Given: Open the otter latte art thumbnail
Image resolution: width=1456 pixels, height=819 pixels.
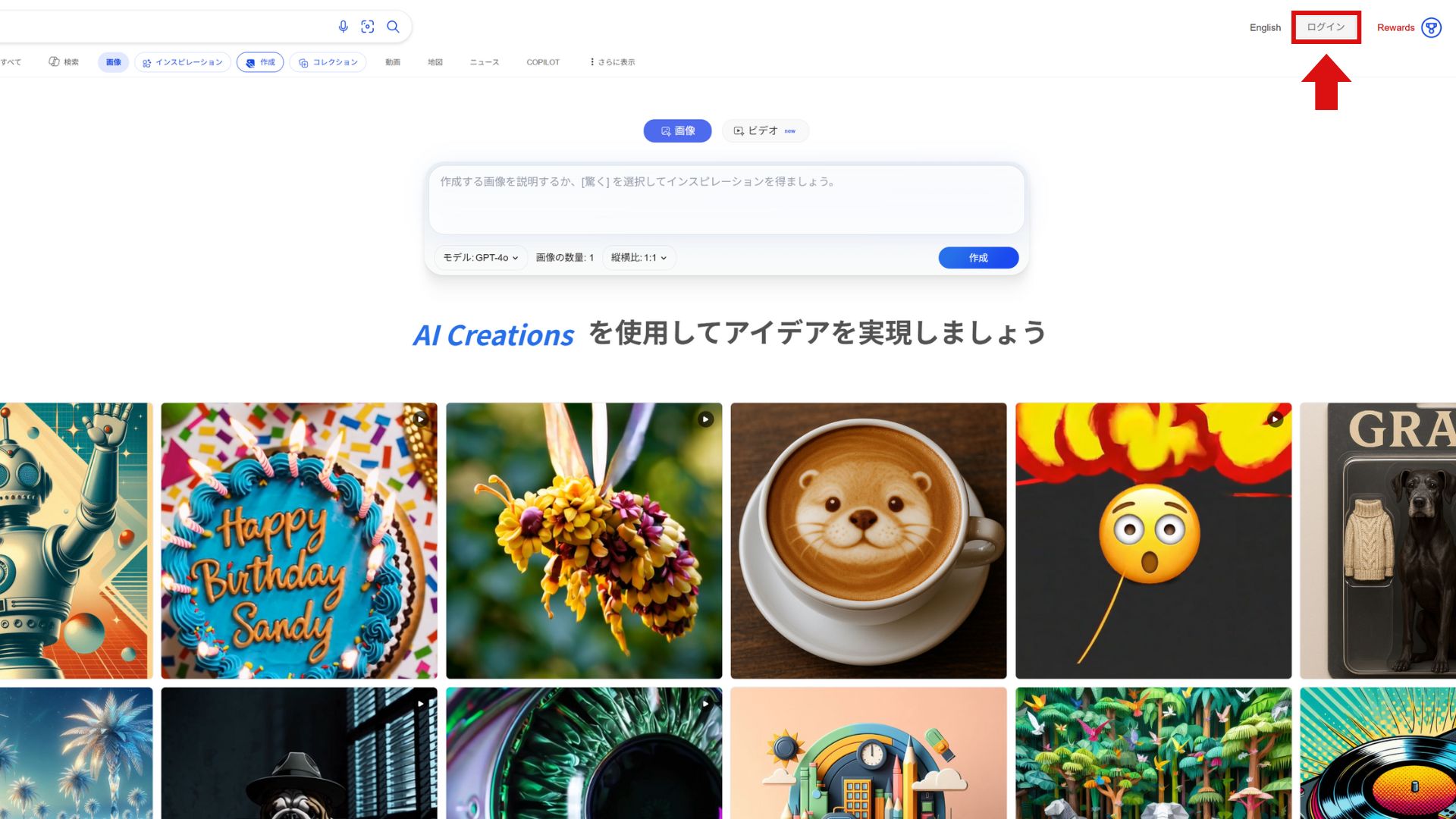Looking at the screenshot, I should coord(868,541).
